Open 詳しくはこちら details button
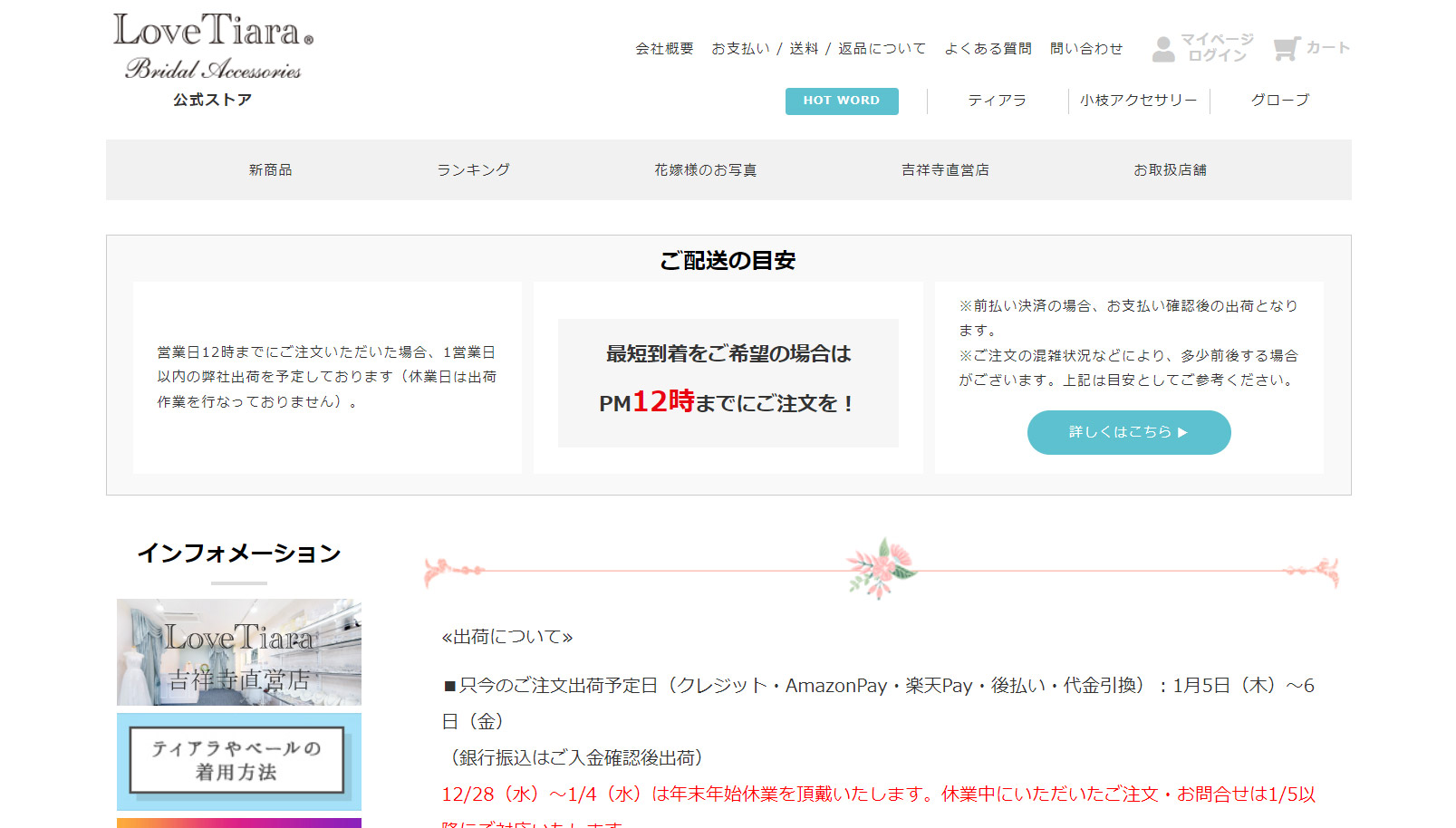The width and height of the screenshot is (1456, 828). 1128,432
